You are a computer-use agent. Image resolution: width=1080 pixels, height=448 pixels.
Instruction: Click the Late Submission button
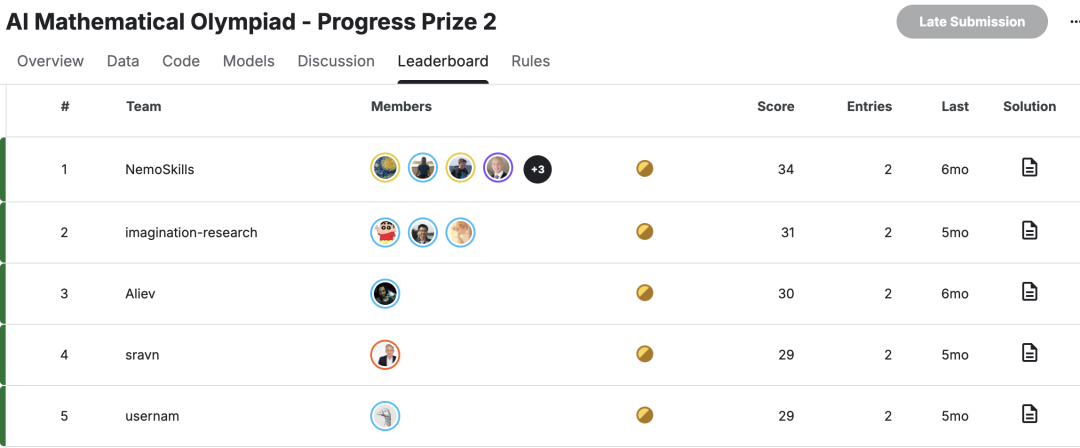point(971,22)
